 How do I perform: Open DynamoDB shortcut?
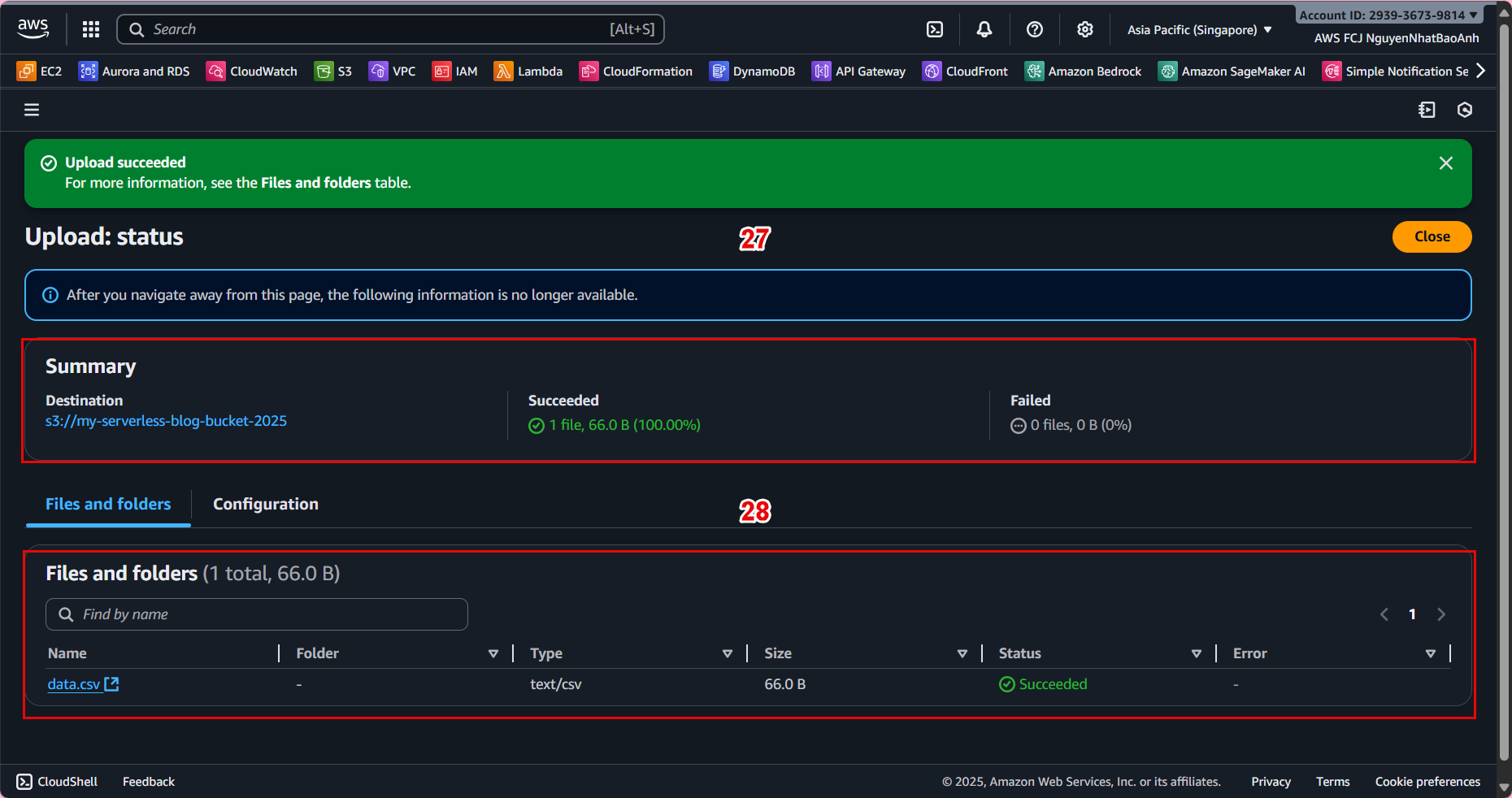click(x=752, y=72)
